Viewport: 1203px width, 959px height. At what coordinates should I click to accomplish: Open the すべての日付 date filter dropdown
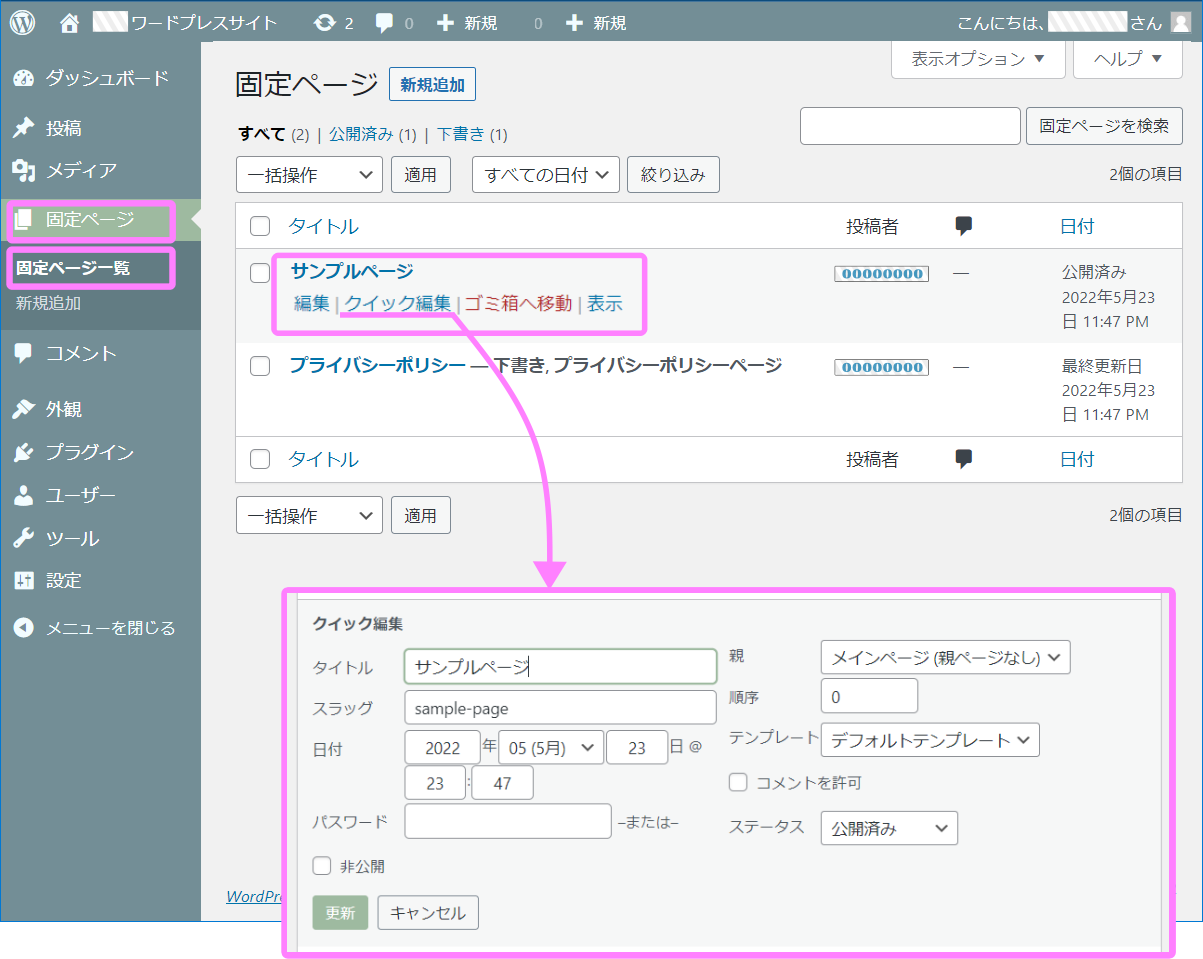[x=545, y=174]
